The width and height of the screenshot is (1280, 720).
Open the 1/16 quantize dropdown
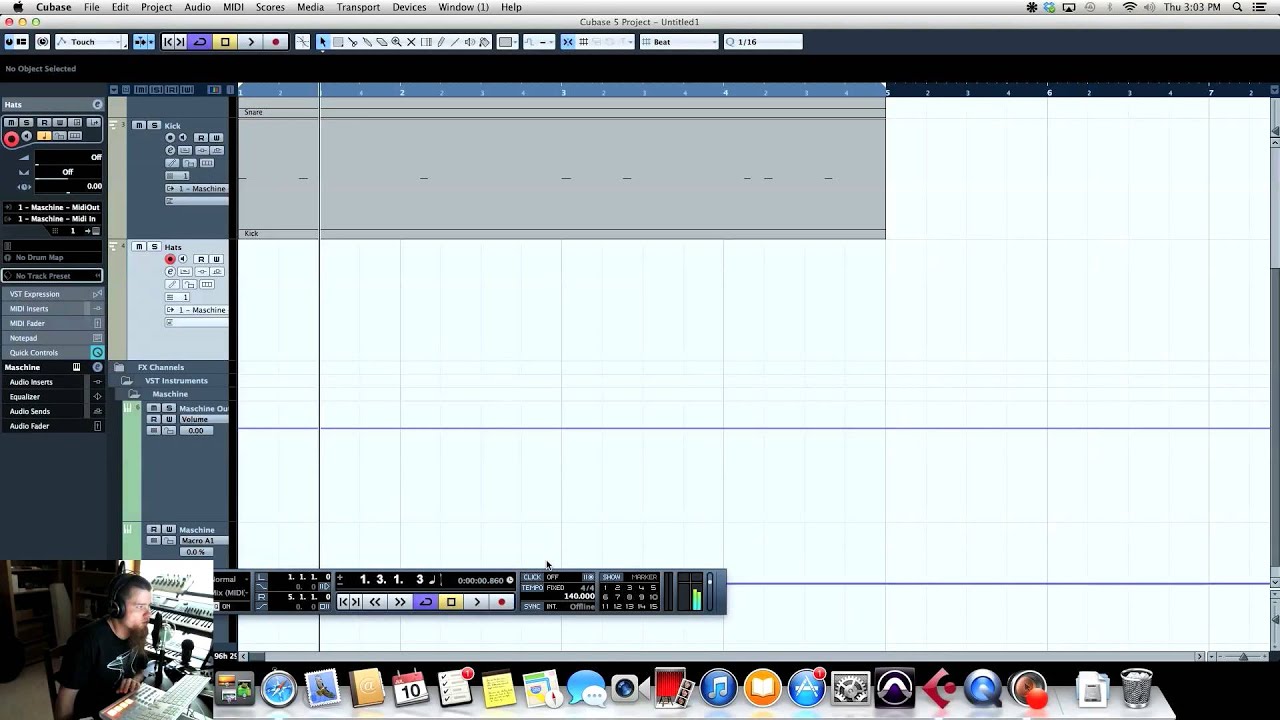pos(763,42)
